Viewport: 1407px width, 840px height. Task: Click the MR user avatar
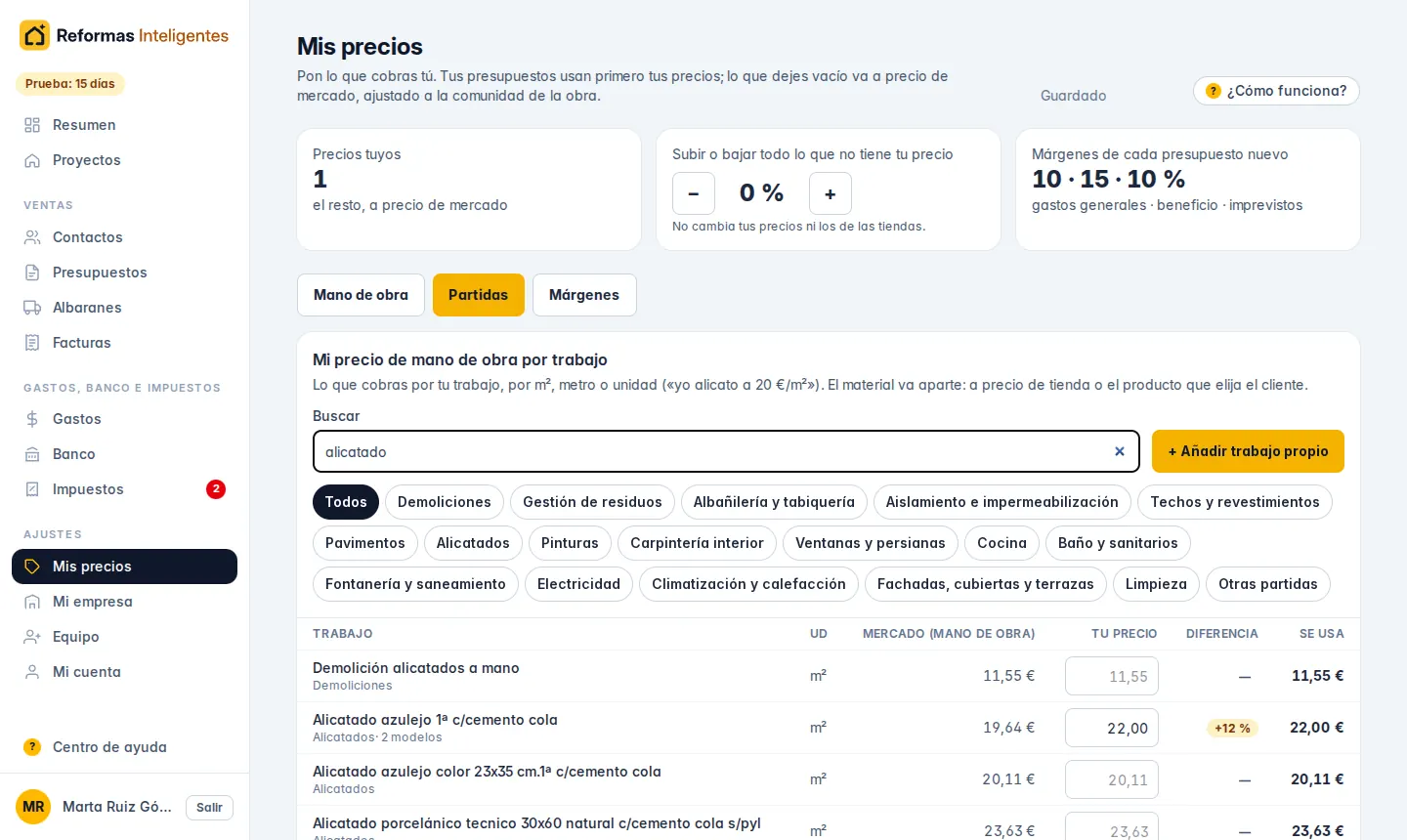click(x=33, y=807)
